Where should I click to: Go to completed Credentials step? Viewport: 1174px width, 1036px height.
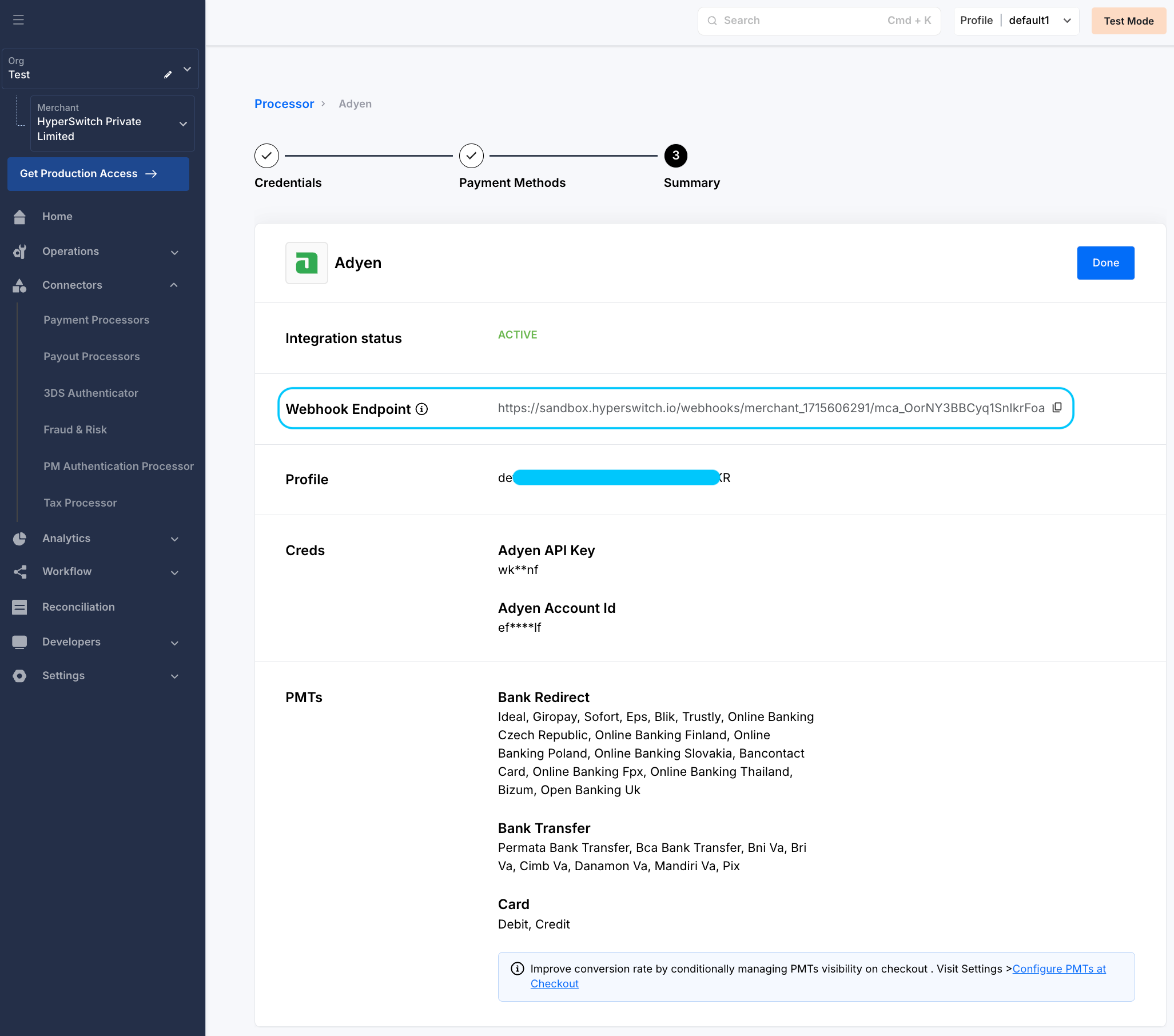(266, 156)
